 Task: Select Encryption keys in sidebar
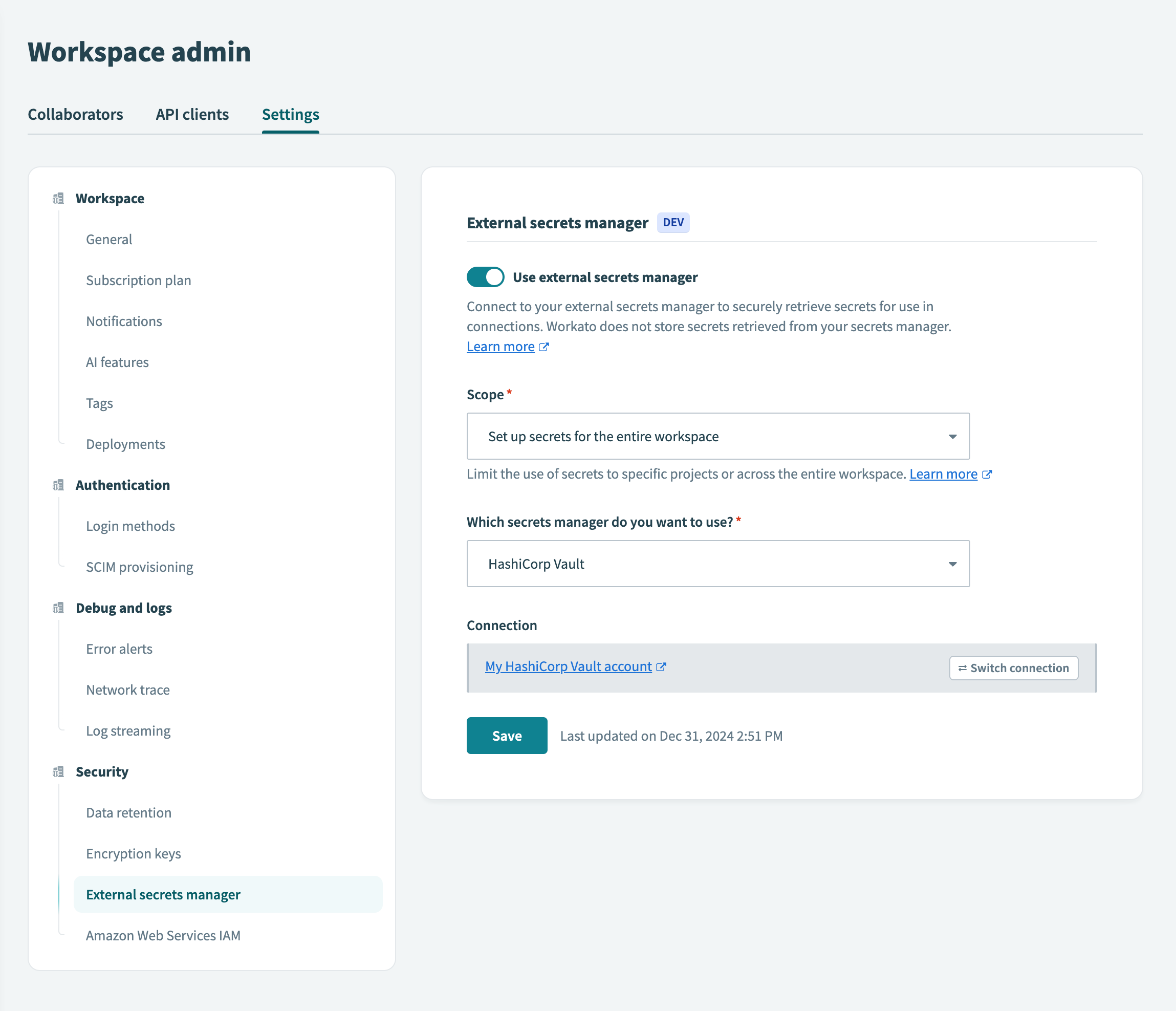[134, 853]
